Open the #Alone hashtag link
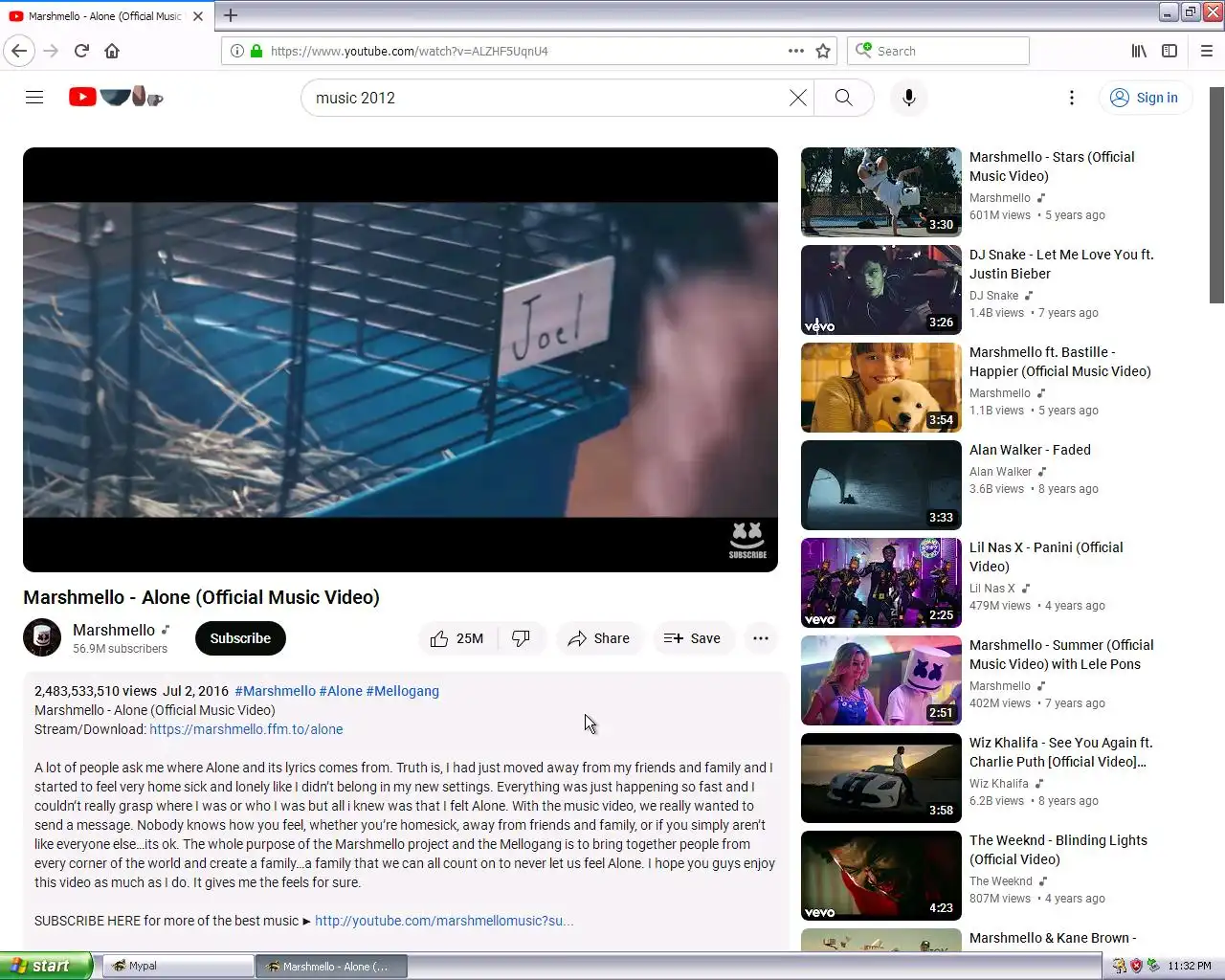 (341, 691)
